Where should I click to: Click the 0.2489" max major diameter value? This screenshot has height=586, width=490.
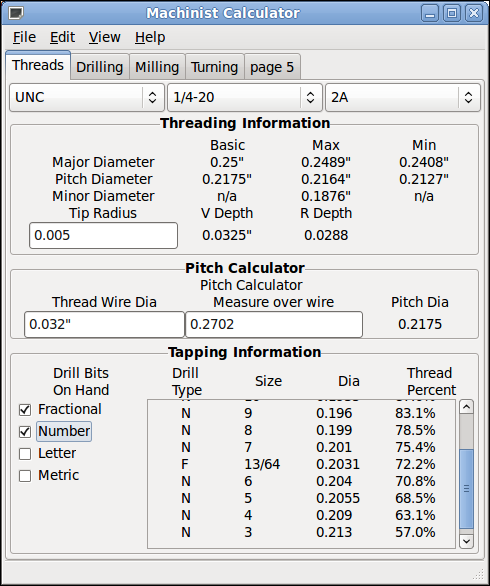(326, 162)
